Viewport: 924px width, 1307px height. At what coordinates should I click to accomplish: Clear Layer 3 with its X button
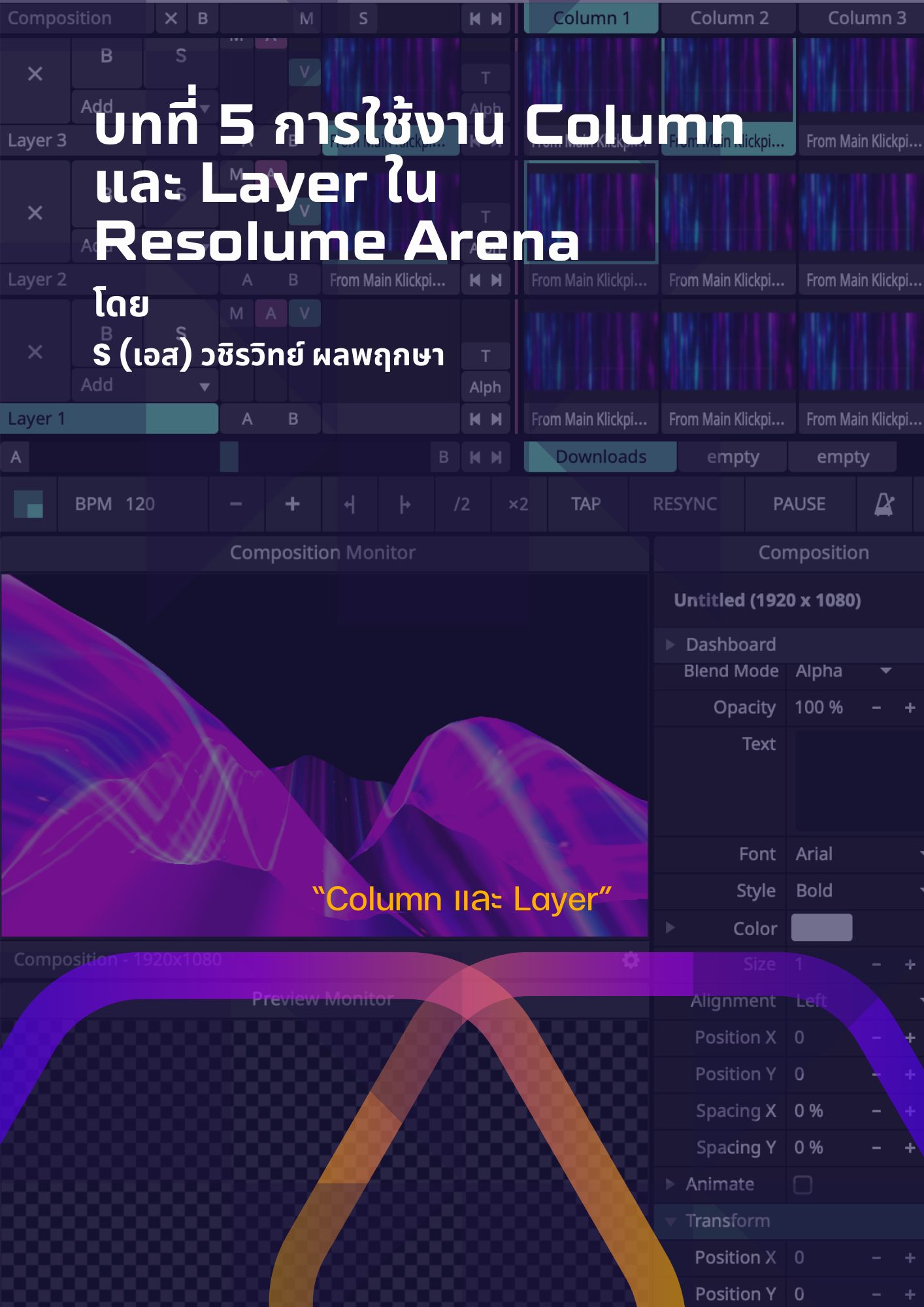click(35, 74)
